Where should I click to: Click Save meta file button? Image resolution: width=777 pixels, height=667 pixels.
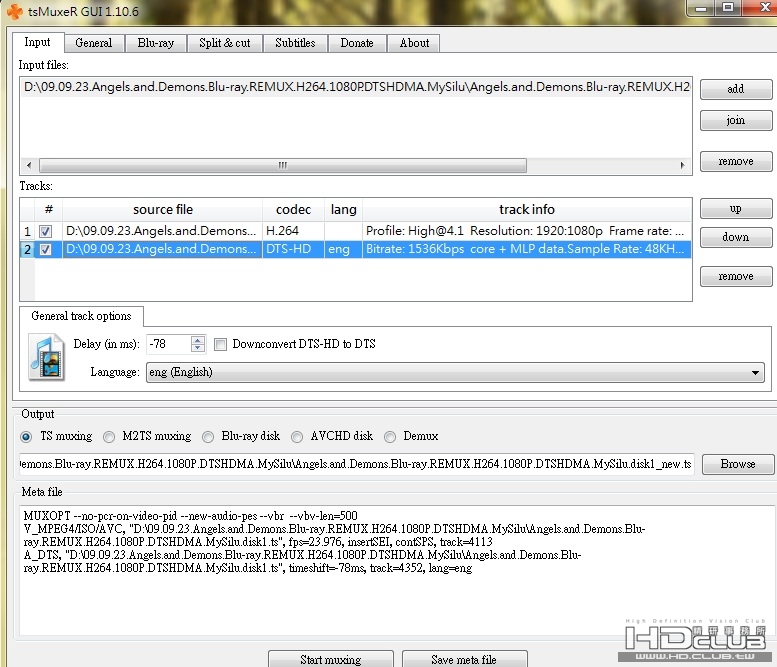click(x=464, y=660)
